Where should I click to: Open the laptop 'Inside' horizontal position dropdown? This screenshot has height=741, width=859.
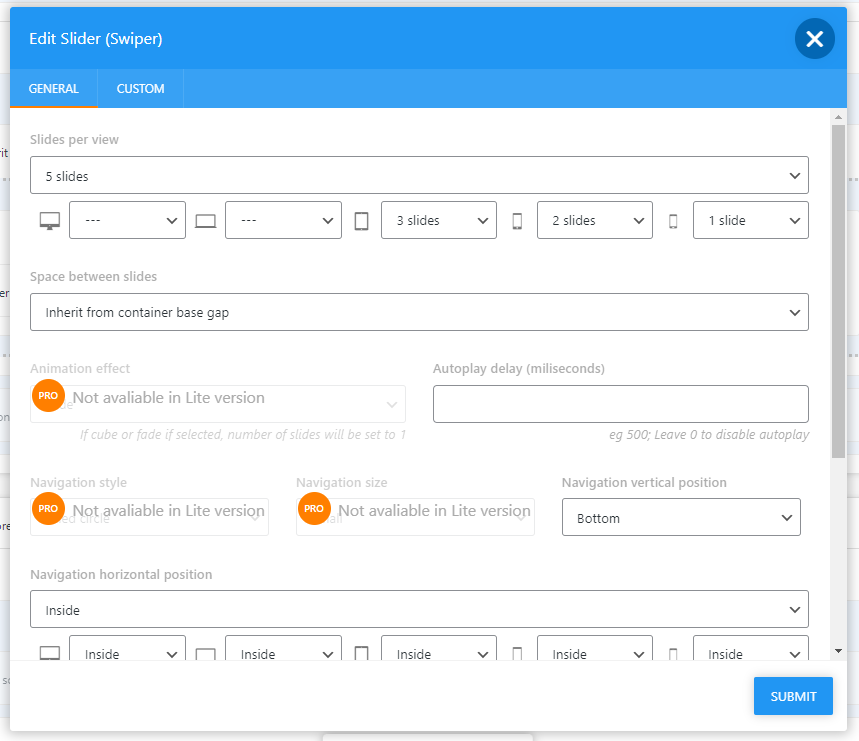pyautogui.click(x=283, y=648)
